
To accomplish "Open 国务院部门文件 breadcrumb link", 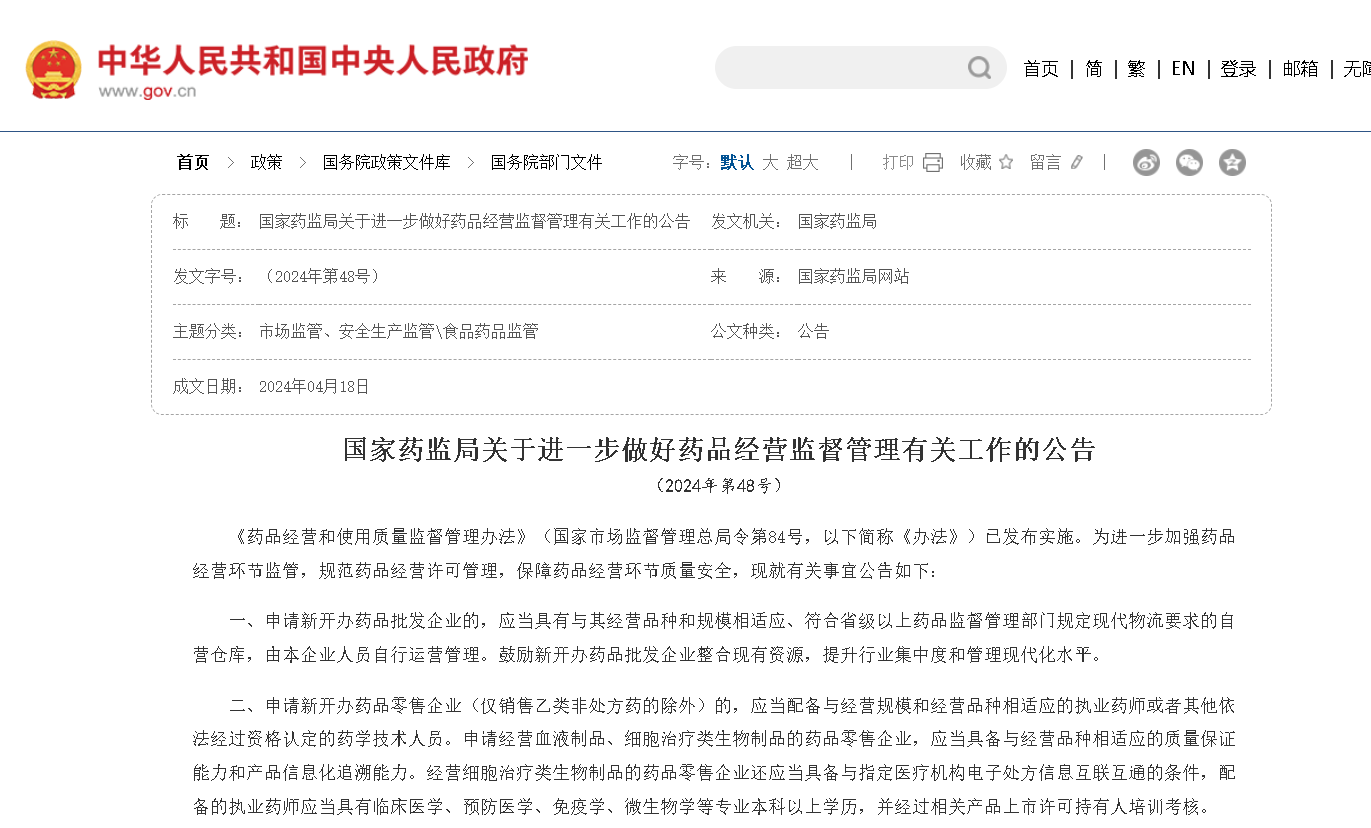I will [x=546, y=162].
